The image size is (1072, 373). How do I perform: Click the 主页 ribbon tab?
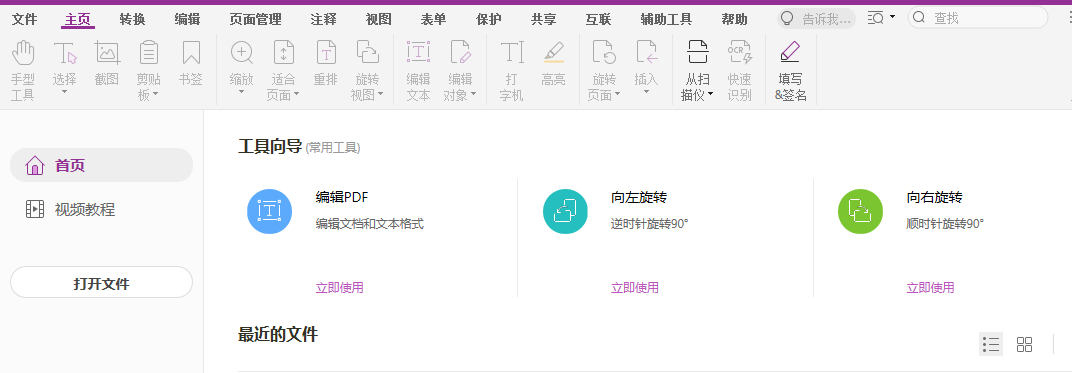click(78, 20)
